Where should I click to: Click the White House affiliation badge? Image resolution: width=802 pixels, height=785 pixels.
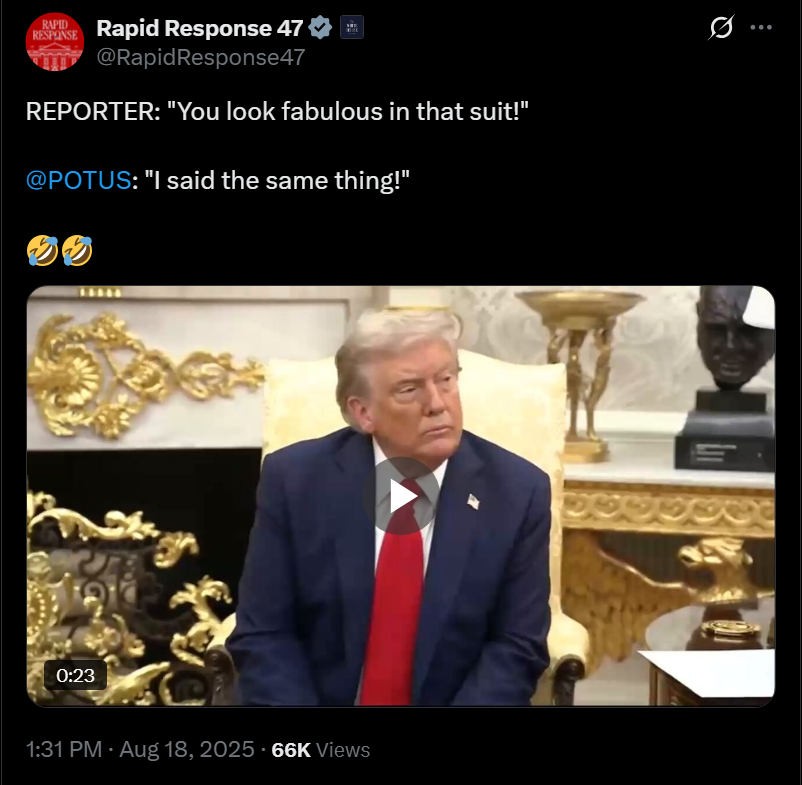352,28
